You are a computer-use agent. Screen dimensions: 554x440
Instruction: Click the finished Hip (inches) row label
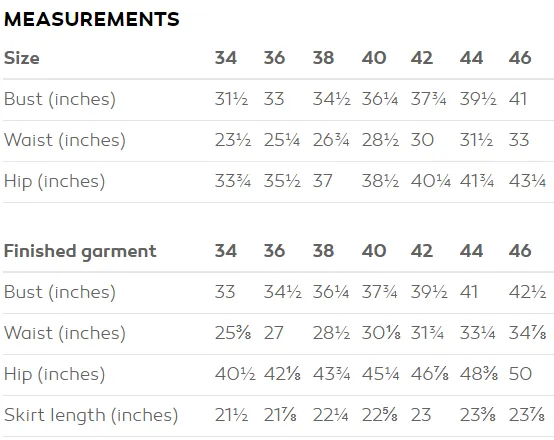[x=54, y=375]
